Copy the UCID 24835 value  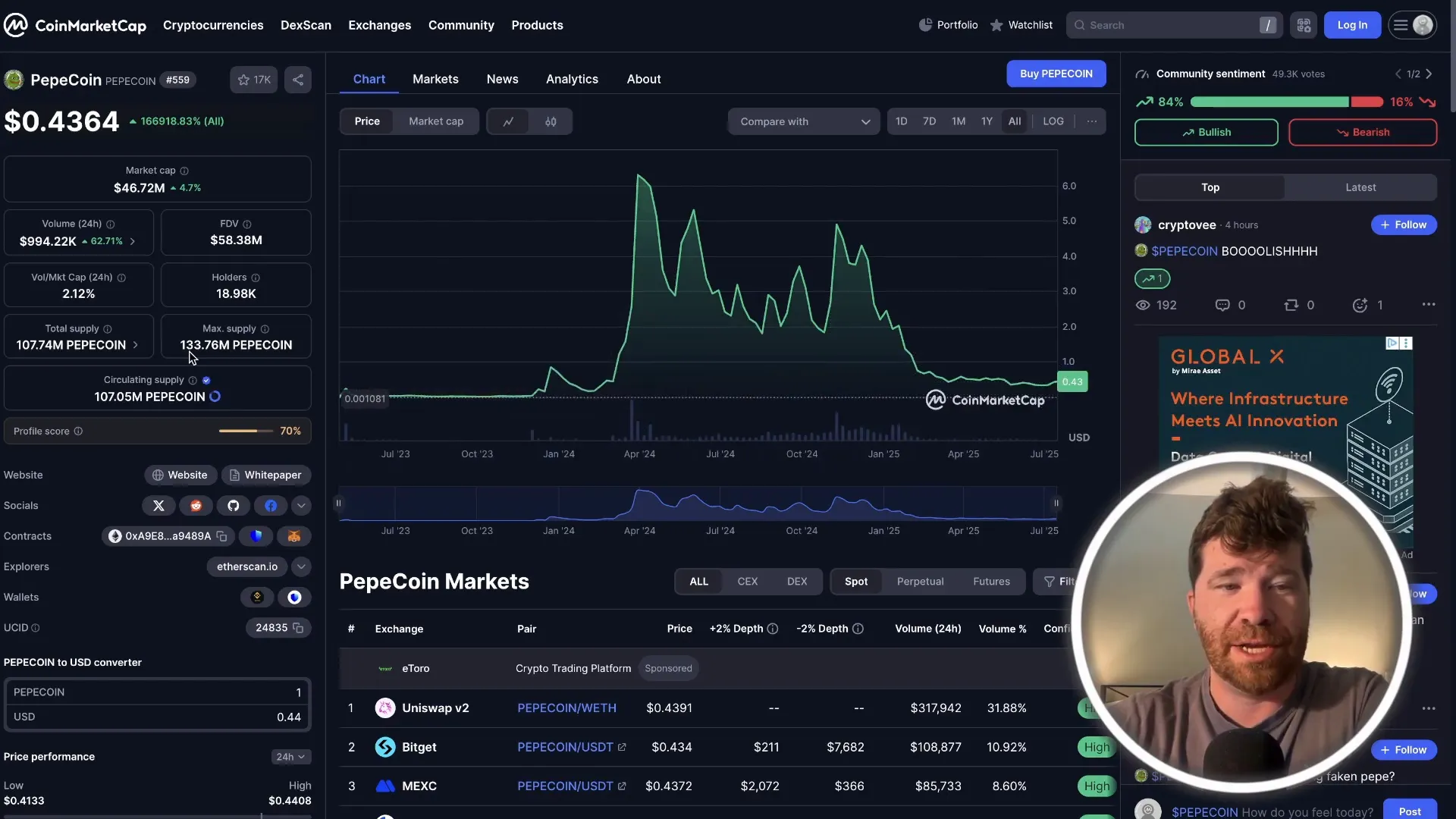tap(298, 628)
